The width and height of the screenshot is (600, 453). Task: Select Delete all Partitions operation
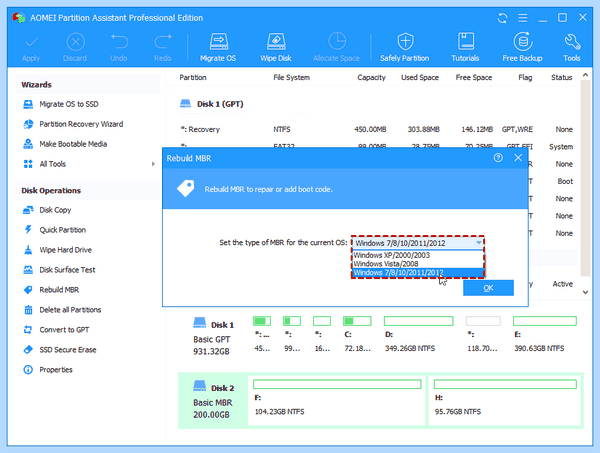(x=70, y=310)
